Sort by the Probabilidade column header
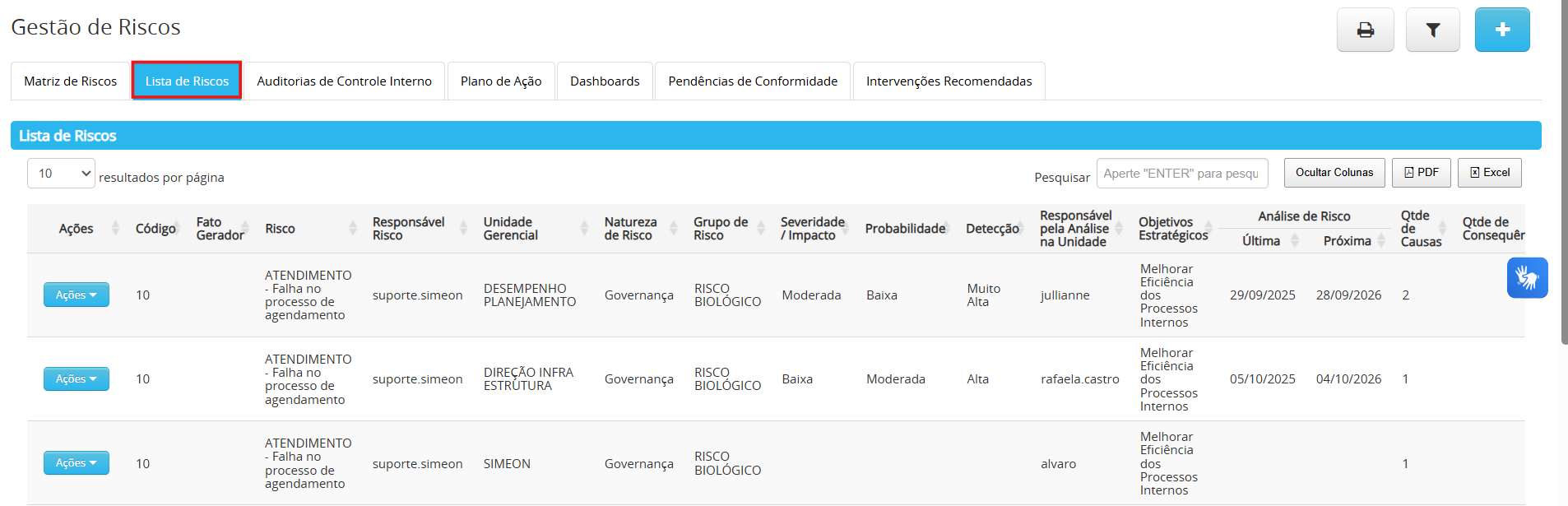The width and height of the screenshot is (1568, 506). pyautogui.click(x=905, y=229)
